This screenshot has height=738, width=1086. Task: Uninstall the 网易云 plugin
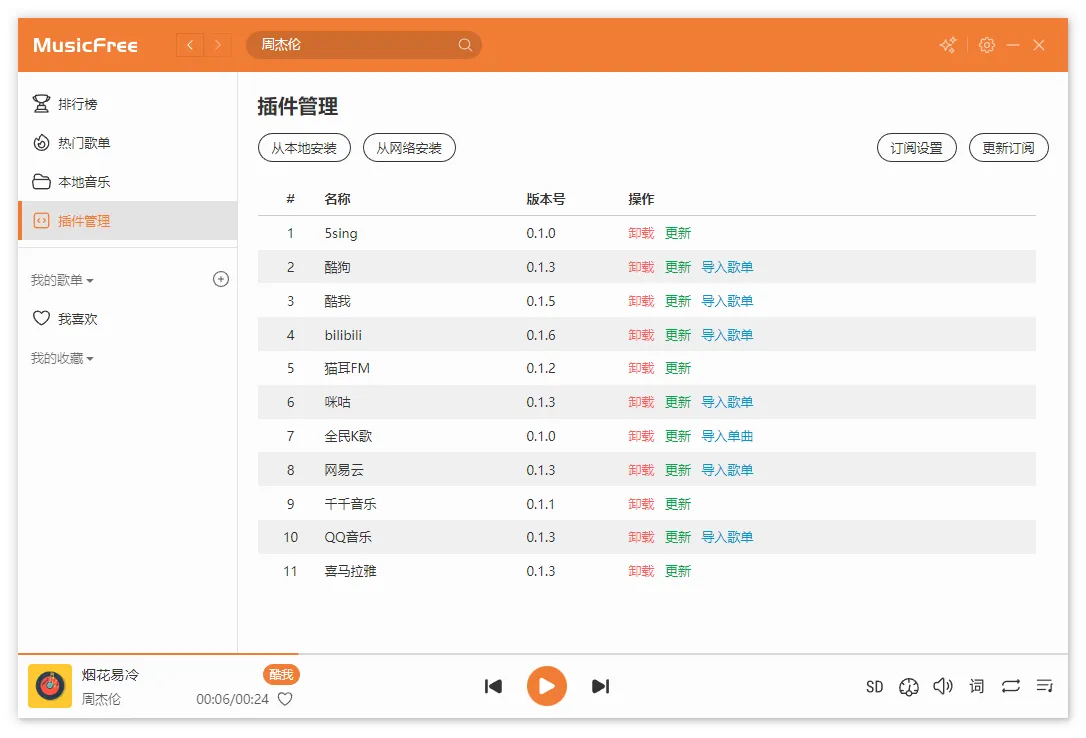(641, 470)
